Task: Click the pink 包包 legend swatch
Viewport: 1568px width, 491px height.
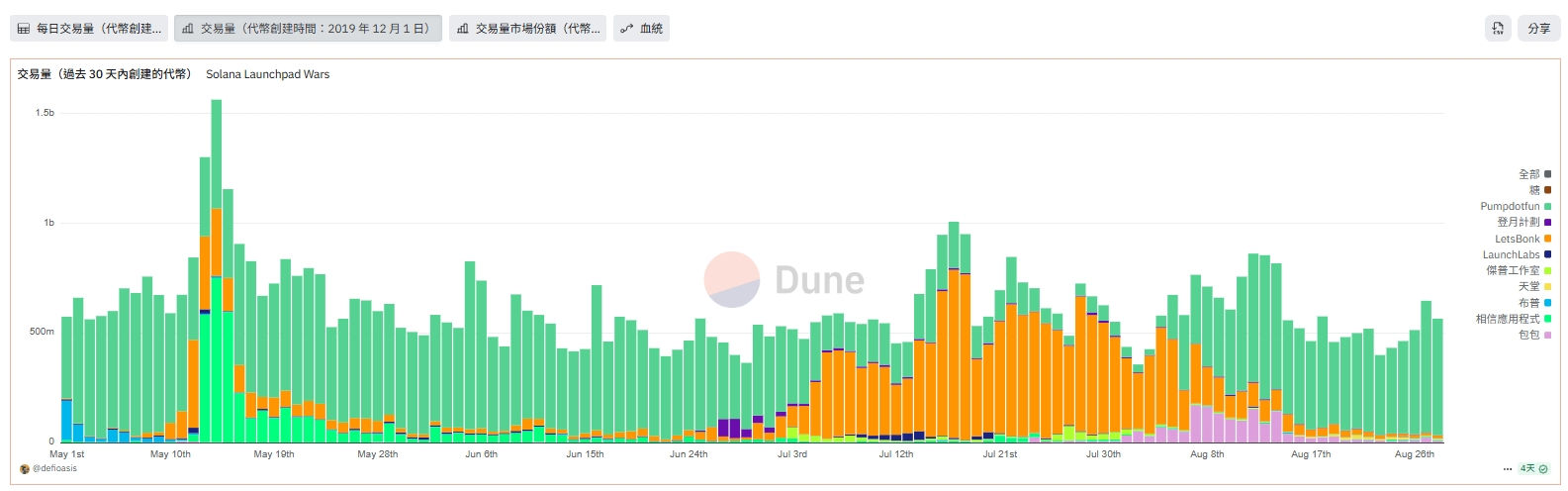Action: pos(1547,335)
